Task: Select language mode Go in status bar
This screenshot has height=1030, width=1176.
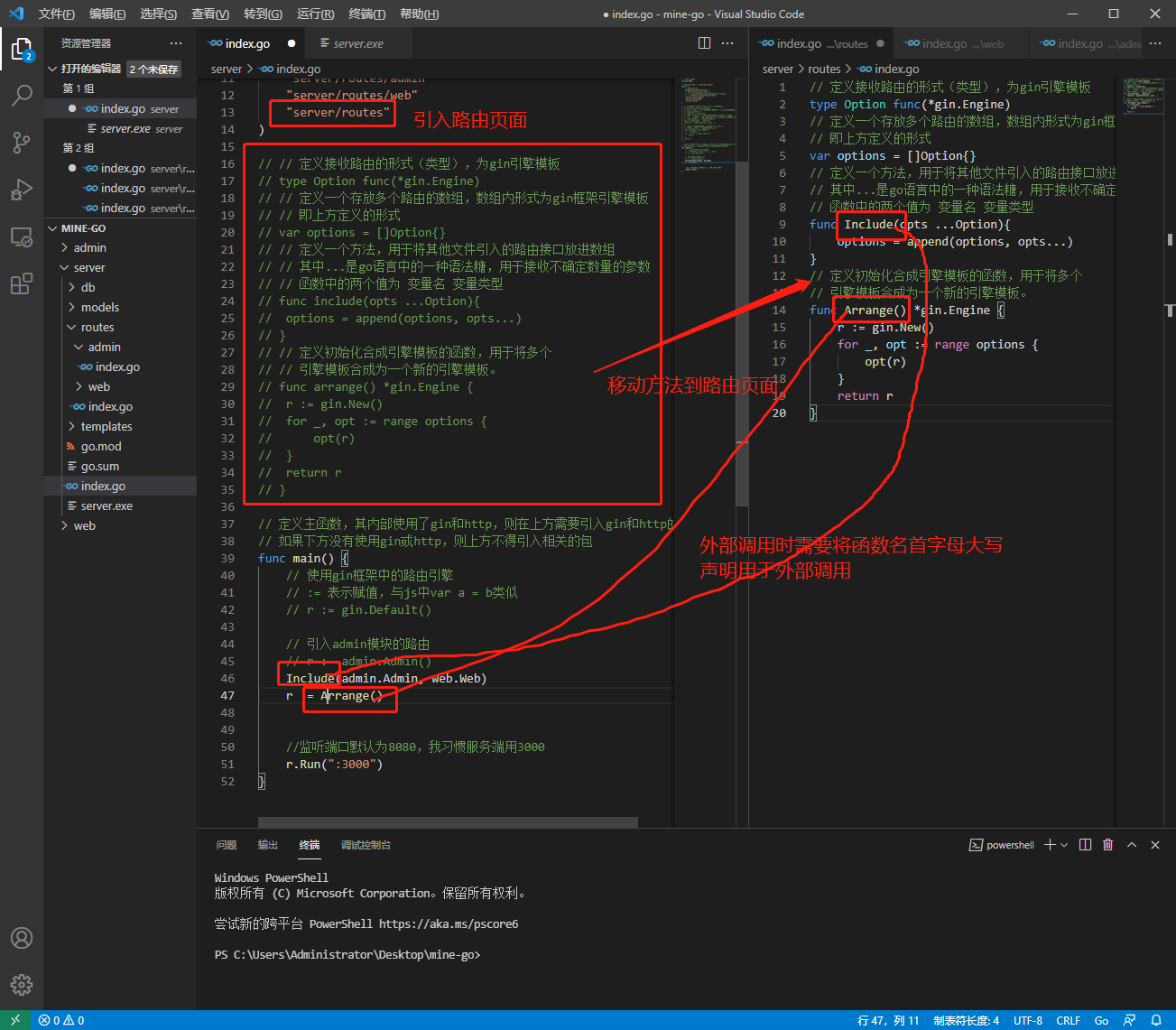Action: [1101, 1020]
